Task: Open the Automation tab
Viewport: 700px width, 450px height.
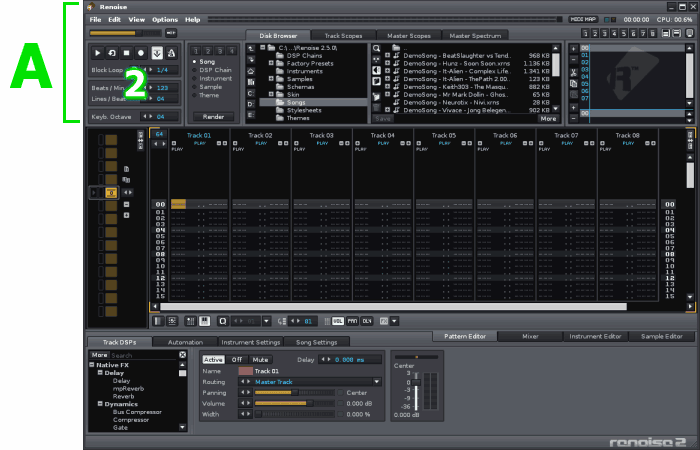Action: (x=185, y=342)
